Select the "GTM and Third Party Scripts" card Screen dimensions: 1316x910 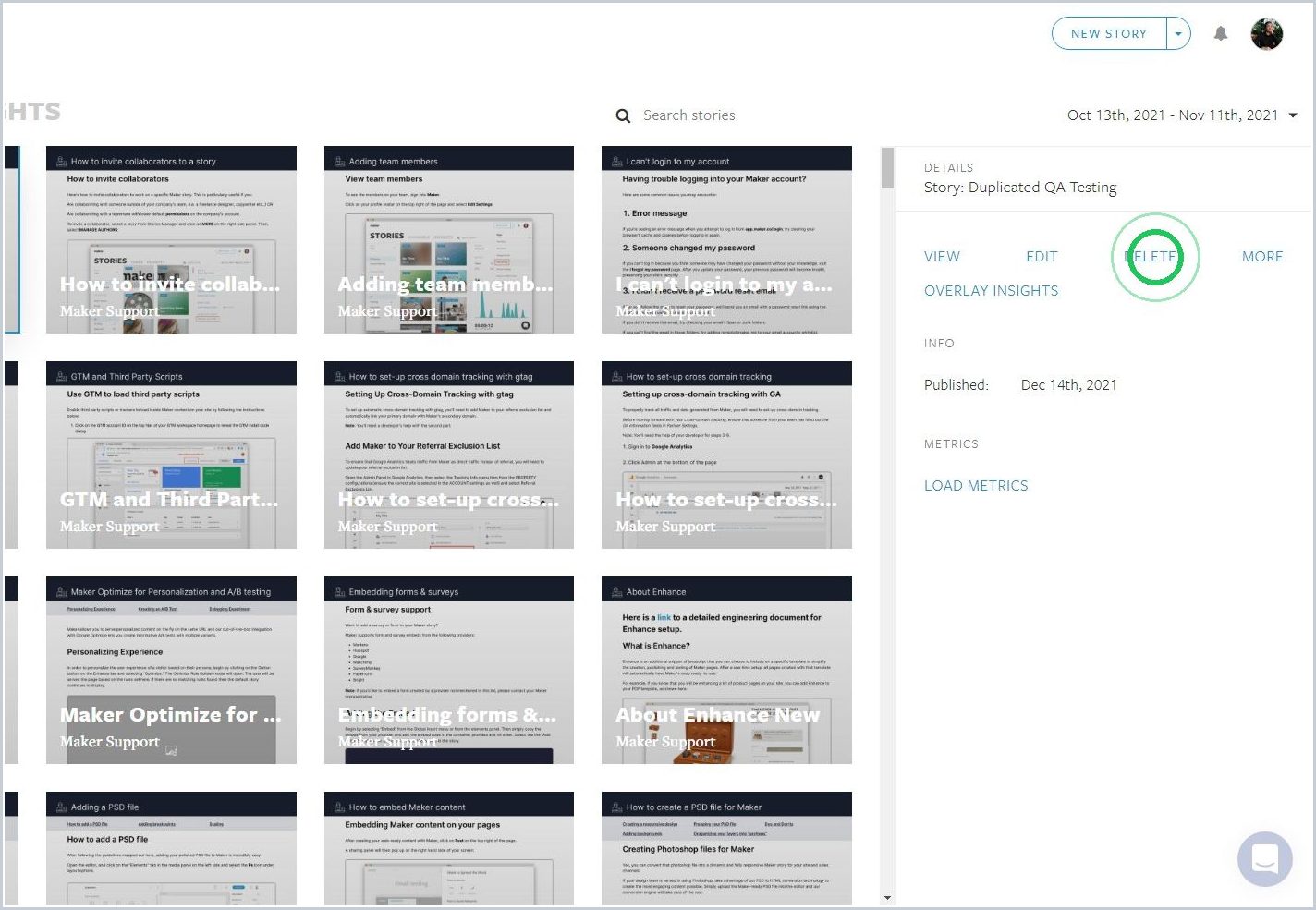[x=171, y=455]
